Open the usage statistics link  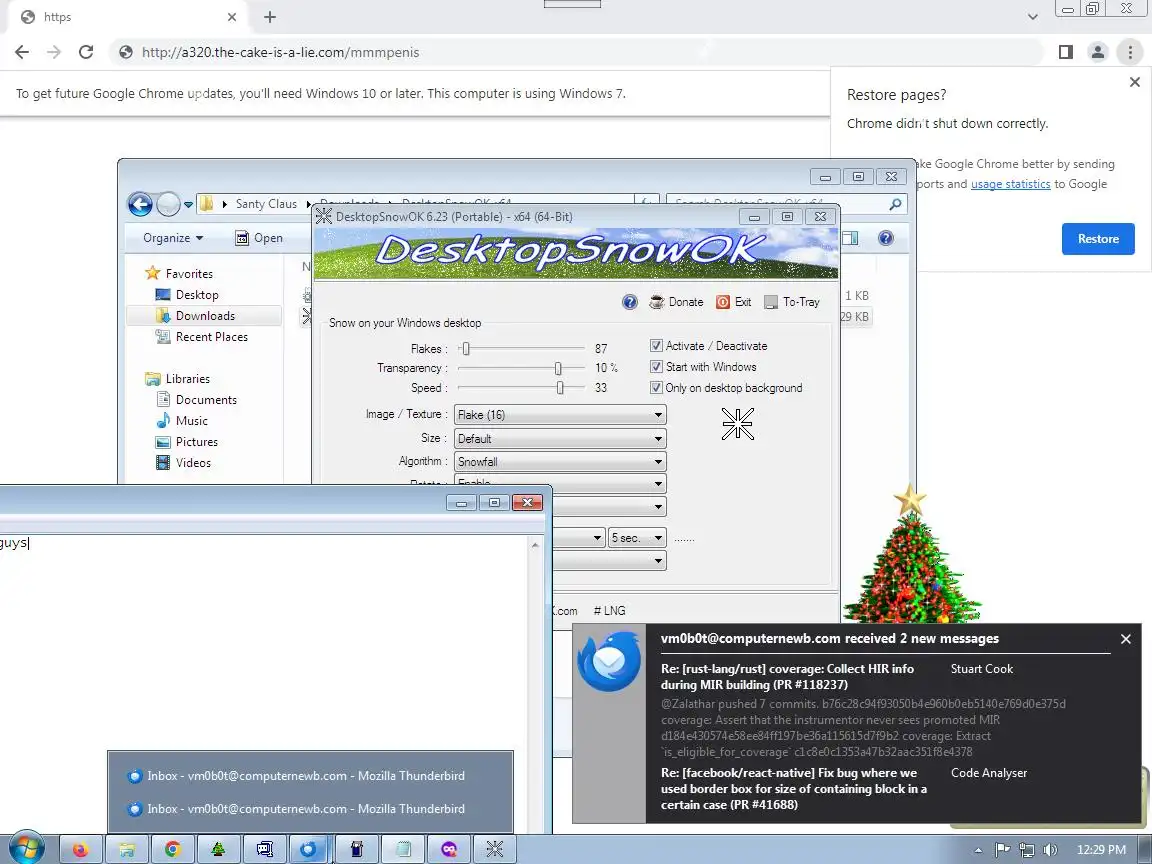[x=1010, y=184]
